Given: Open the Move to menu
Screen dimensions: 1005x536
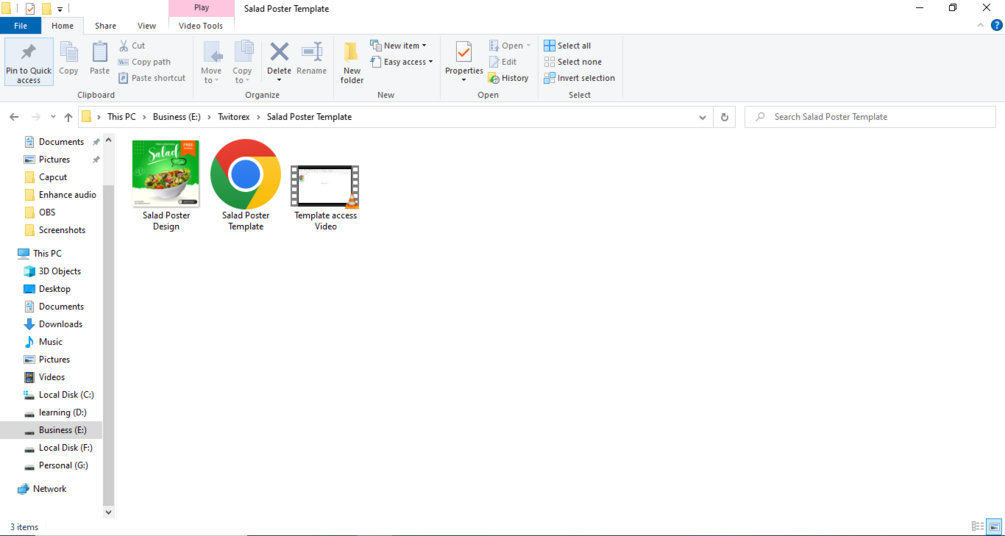Looking at the screenshot, I should click(x=211, y=62).
